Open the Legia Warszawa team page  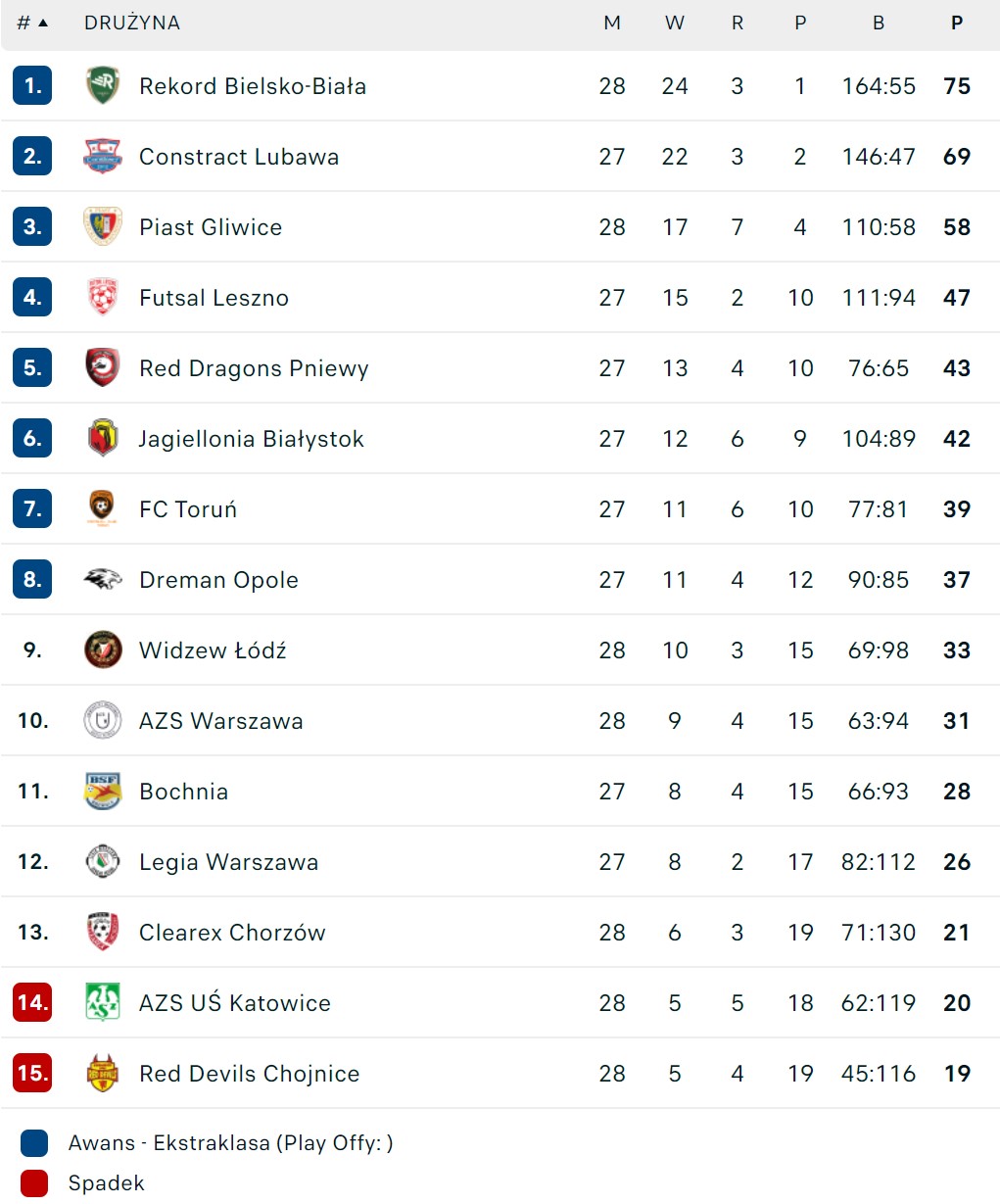tap(228, 862)
